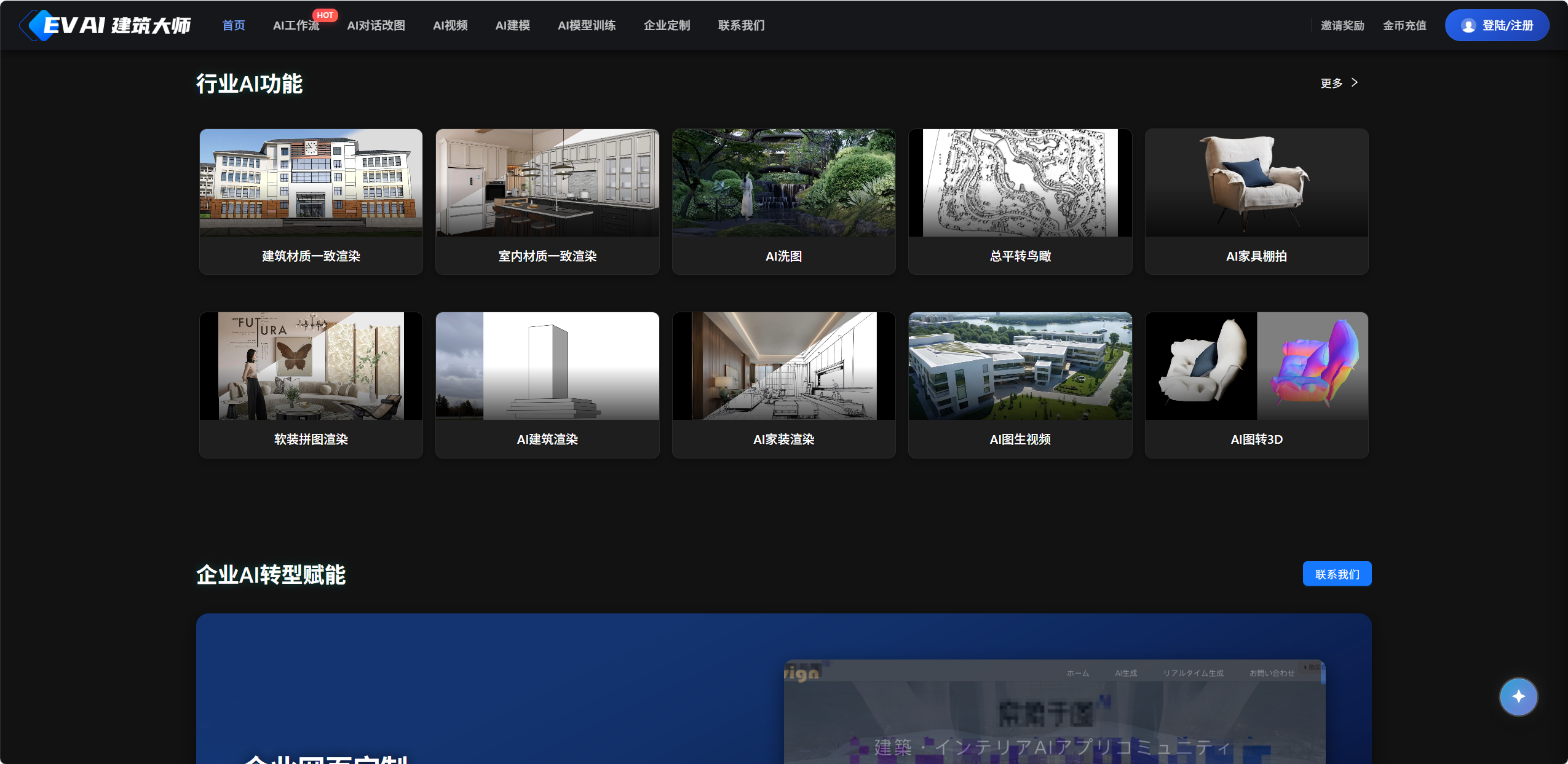Image resolution: width=1568 pixels, height=764 pixels.
Task: Open the 建筑材质一致渲染 thumbnail
Action: click(311, 183)
